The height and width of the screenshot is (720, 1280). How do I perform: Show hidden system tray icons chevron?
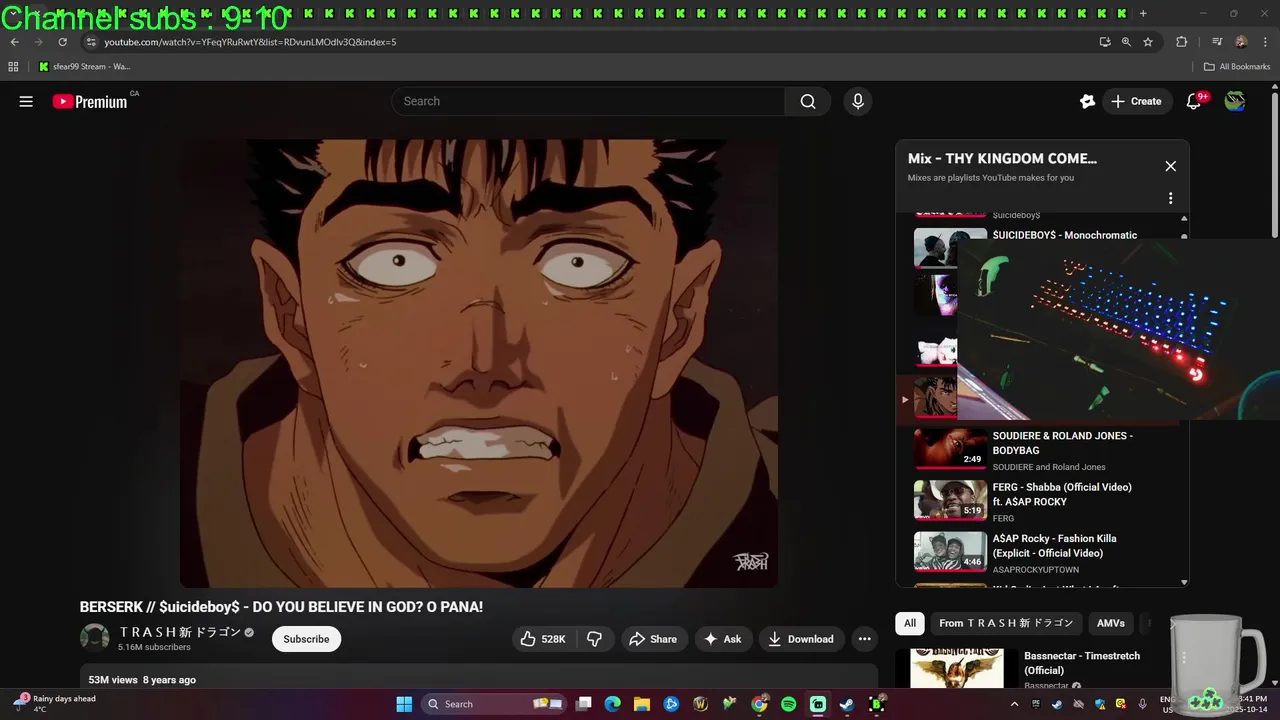tap(1015, 704)
